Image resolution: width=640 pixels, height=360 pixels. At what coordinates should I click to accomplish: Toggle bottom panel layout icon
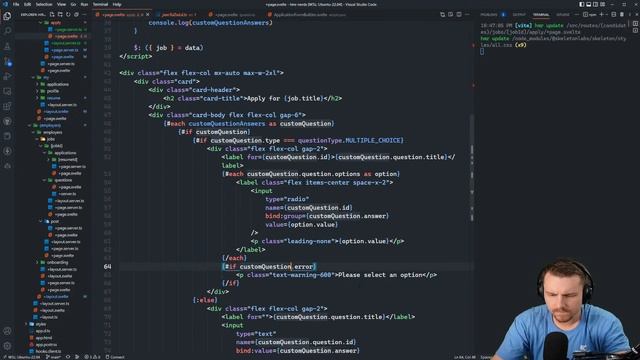click(589, 4)
